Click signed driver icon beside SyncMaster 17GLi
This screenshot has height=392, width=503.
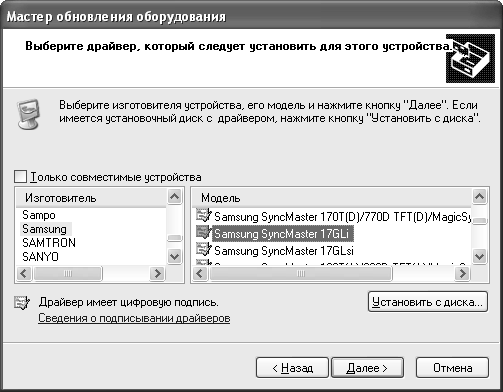click(x=204, y=232)
